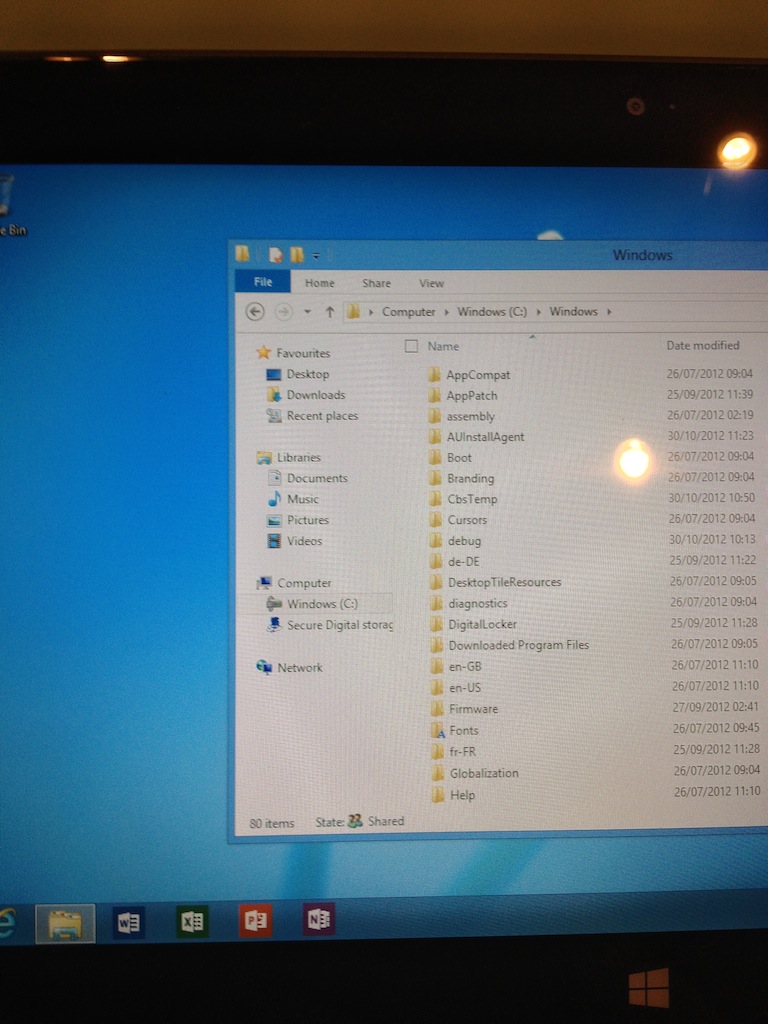Select Pictures library in sidebar
768x1024 pixels.
pyautogui.click(x=308, y=520)
